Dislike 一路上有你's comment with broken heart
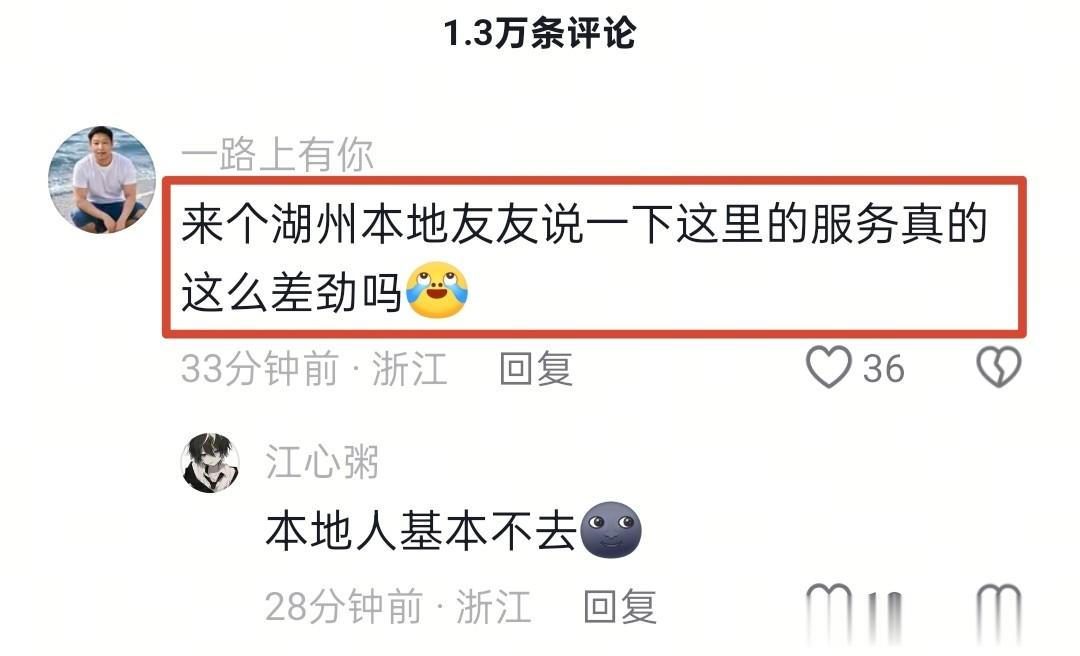The width and height of the screenshot is (1080, 656). tap(999, 367)
